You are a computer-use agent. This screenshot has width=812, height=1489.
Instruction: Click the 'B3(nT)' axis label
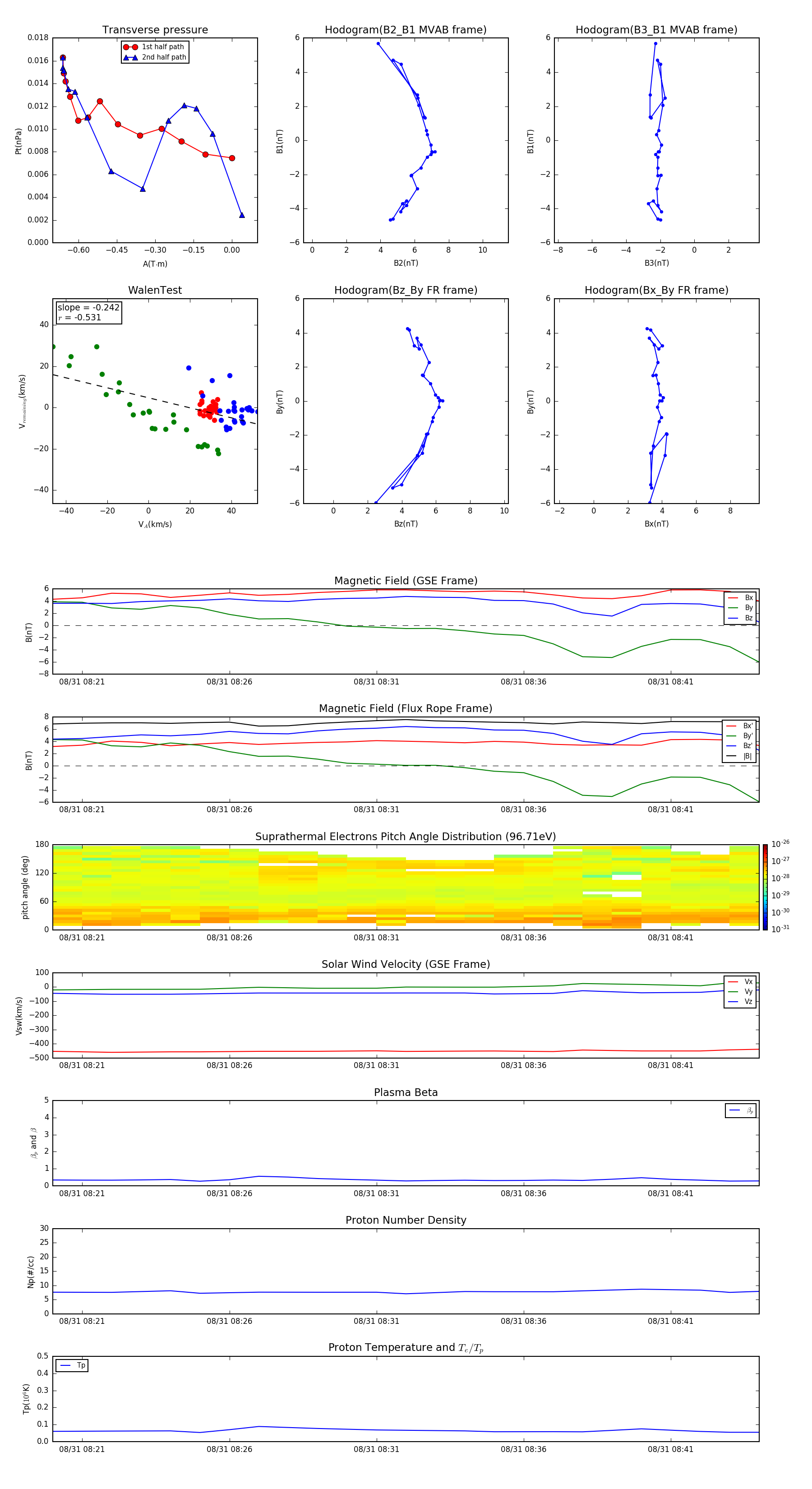tap(656, 263)
